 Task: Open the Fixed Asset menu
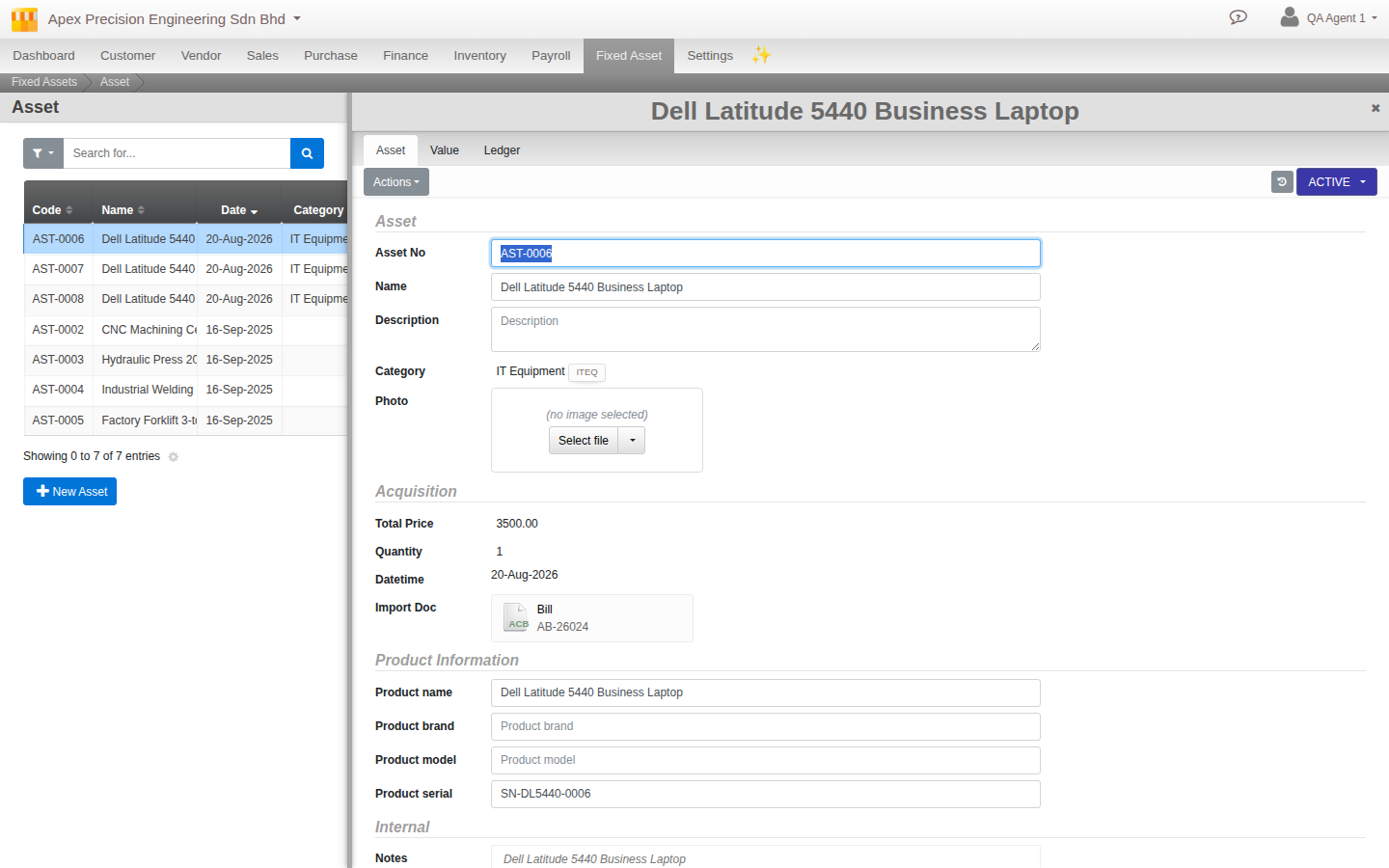[x=629, y=56]
